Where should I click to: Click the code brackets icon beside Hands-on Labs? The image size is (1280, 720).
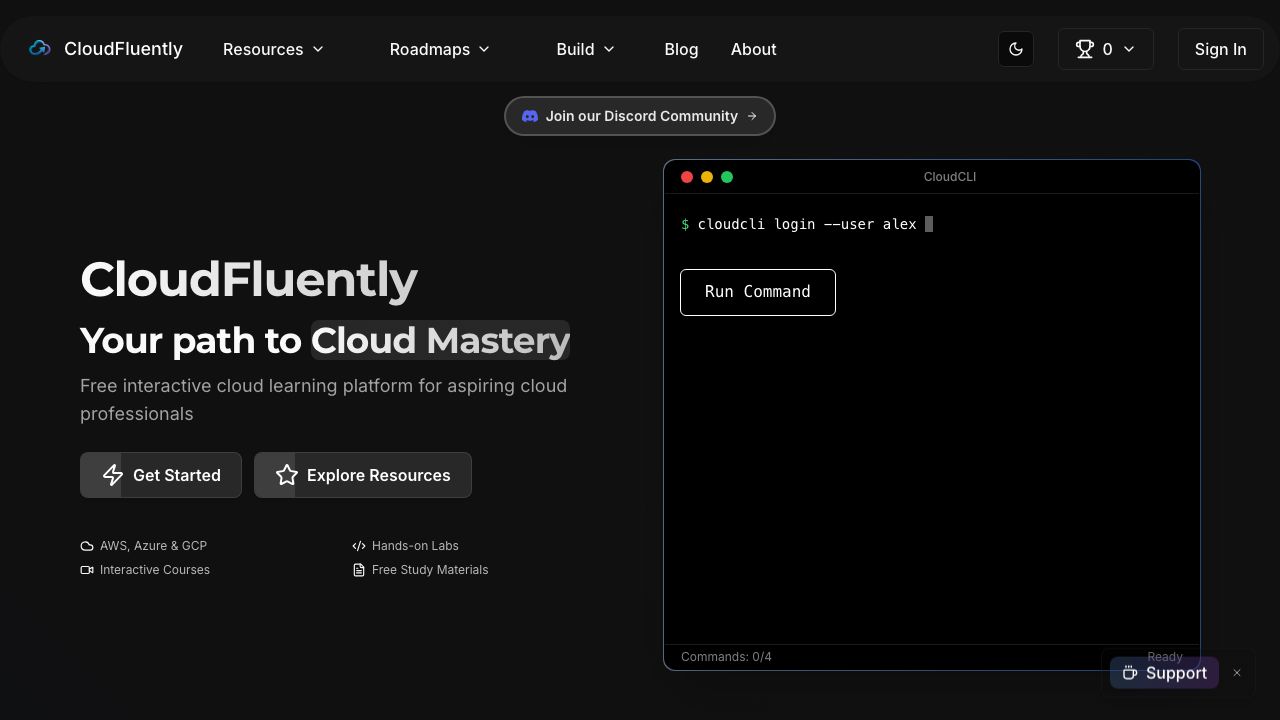[x=359, y=546]
